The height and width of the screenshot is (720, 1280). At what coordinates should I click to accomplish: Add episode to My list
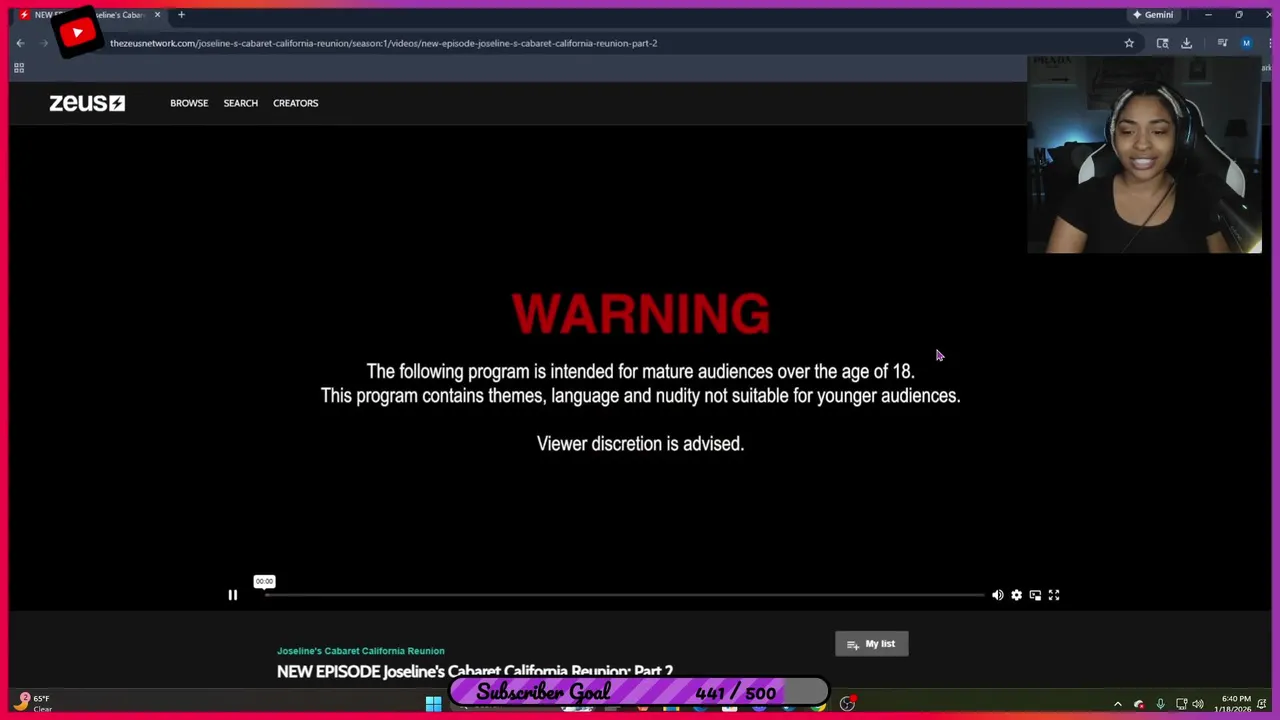click(872, 644)
